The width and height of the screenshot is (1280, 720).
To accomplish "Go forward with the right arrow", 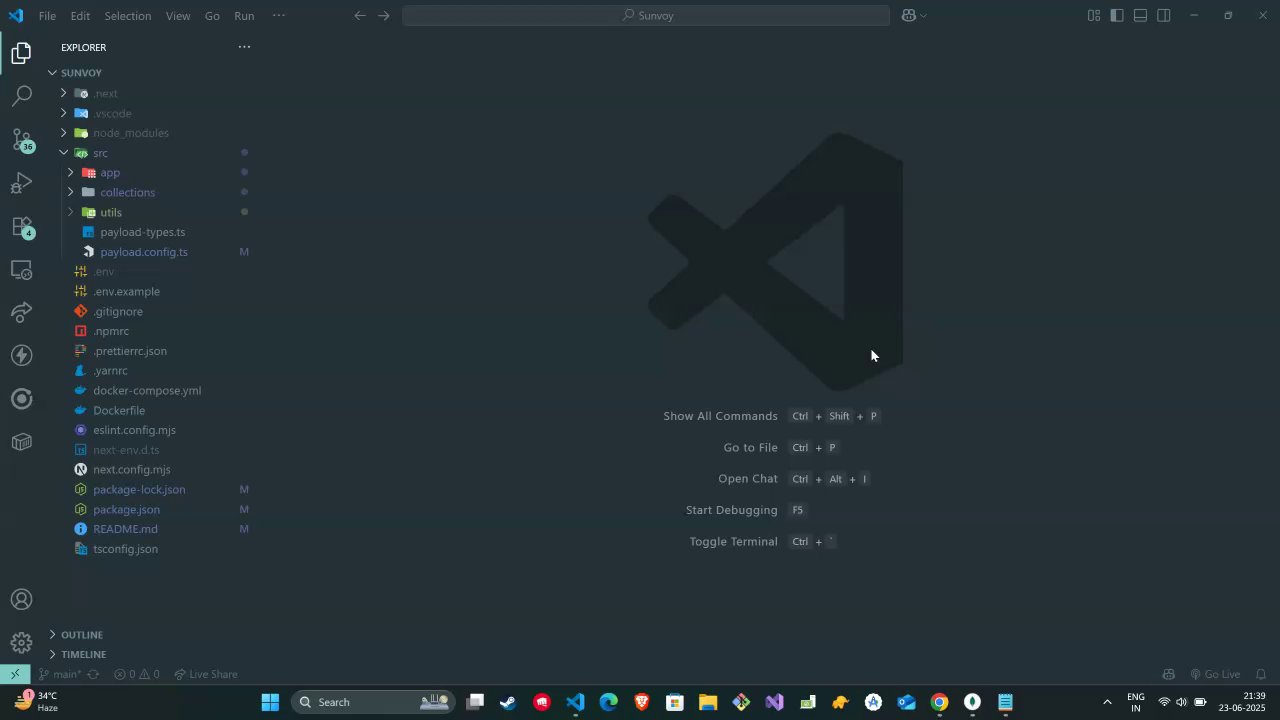I will [384, 15].
